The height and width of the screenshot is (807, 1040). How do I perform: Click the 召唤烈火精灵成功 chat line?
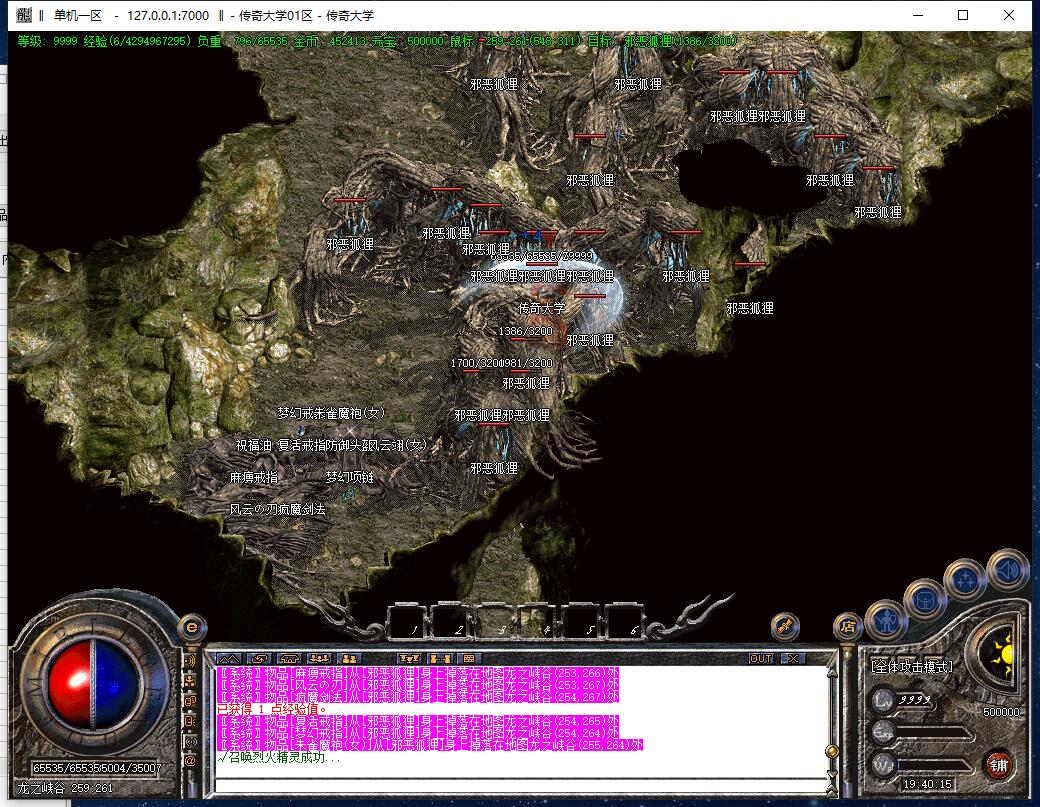click(279, 757)
